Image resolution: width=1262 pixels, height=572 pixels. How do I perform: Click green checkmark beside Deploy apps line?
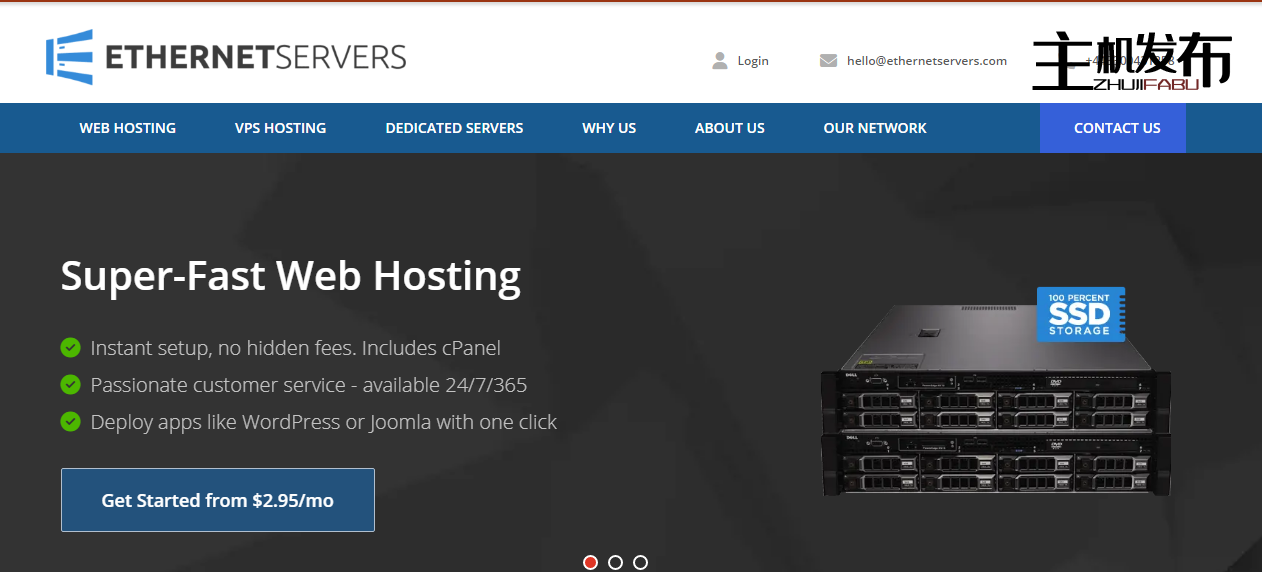click(70, 421)
